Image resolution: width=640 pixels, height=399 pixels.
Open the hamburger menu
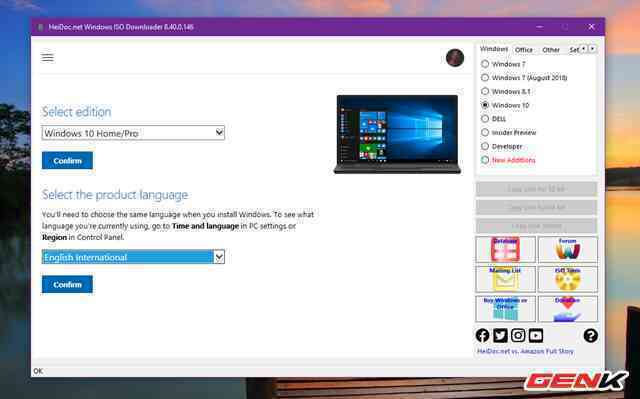(x=47, y=58)
